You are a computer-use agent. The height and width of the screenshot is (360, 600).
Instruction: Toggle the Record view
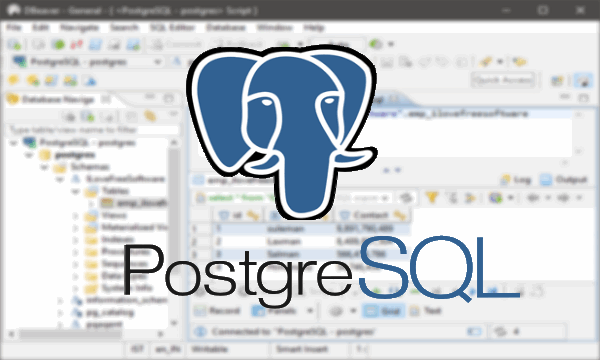tap(217, 311)
